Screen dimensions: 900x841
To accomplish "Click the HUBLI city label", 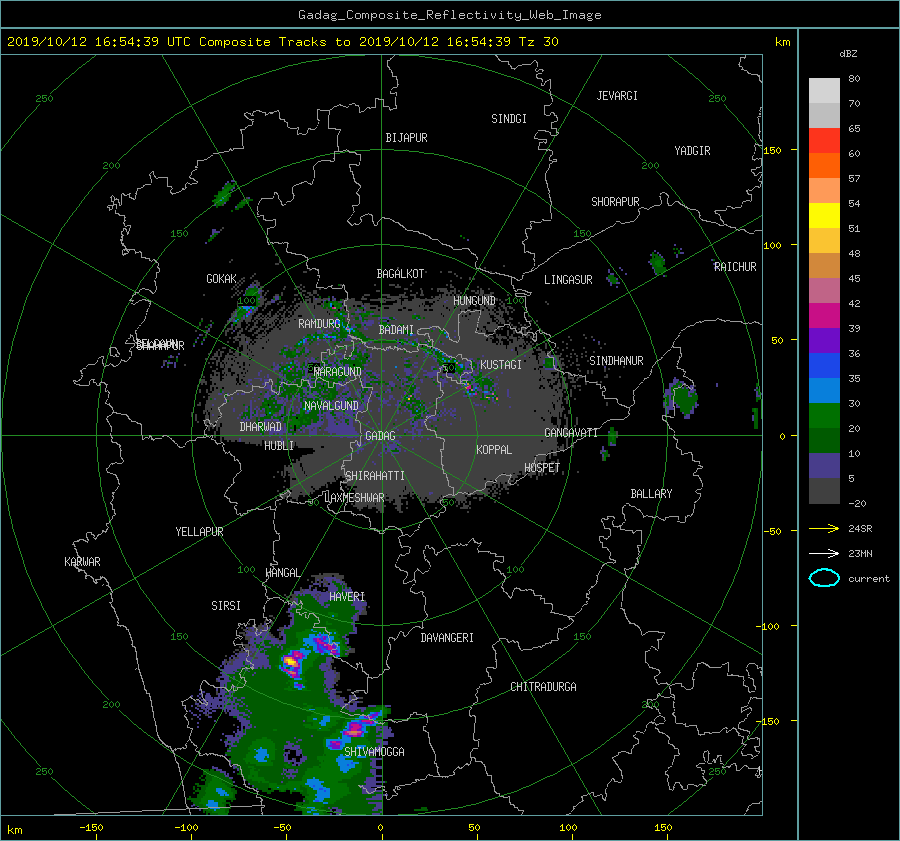I will (x=279, y=446).
